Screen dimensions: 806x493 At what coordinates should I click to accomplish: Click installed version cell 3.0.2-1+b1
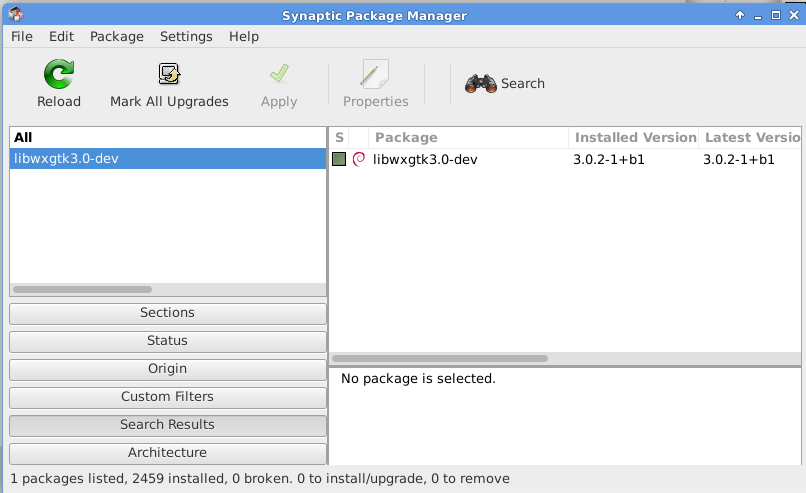609,159
